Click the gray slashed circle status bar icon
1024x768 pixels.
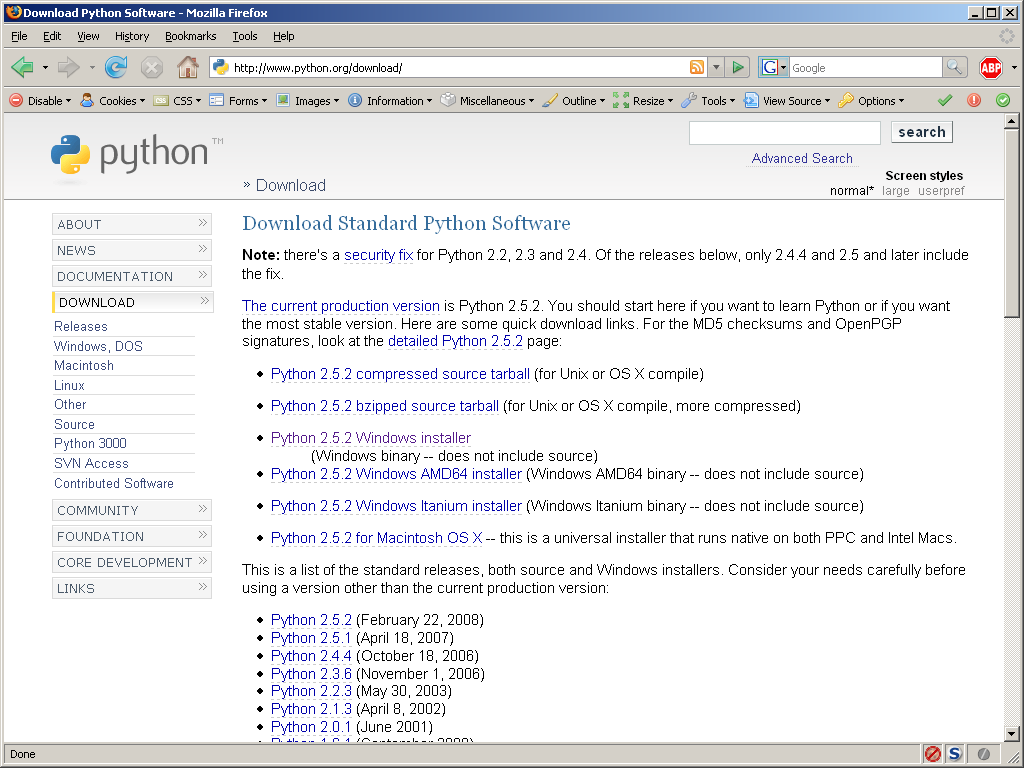click(984, 754)
